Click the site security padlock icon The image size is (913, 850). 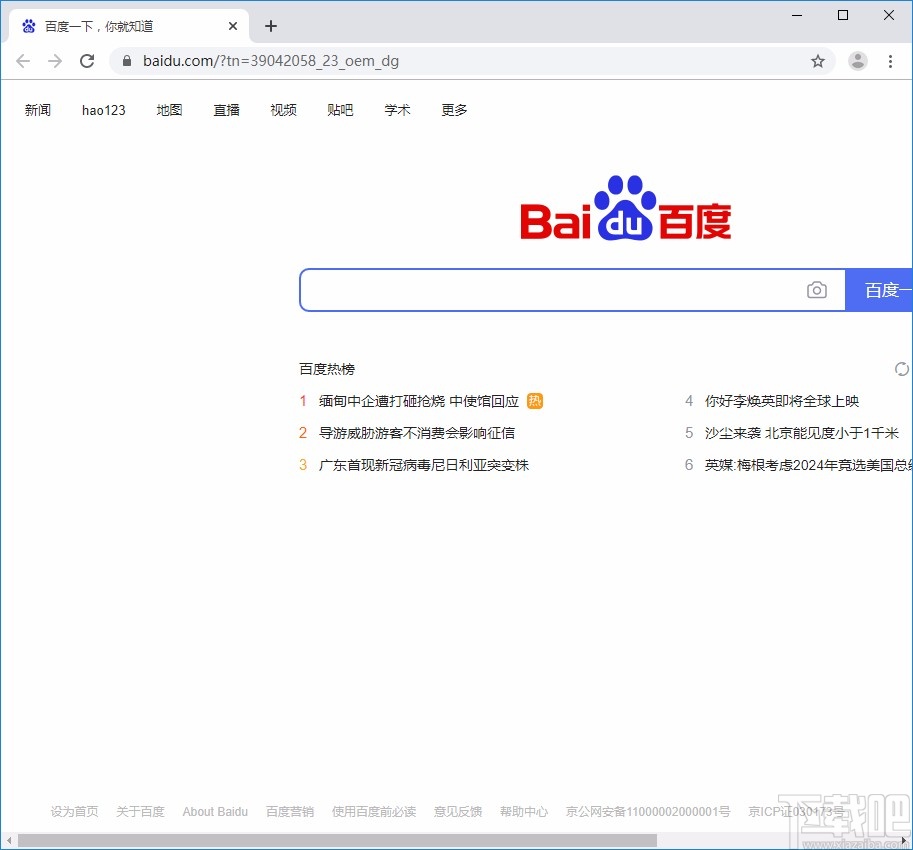click(126, 60)
